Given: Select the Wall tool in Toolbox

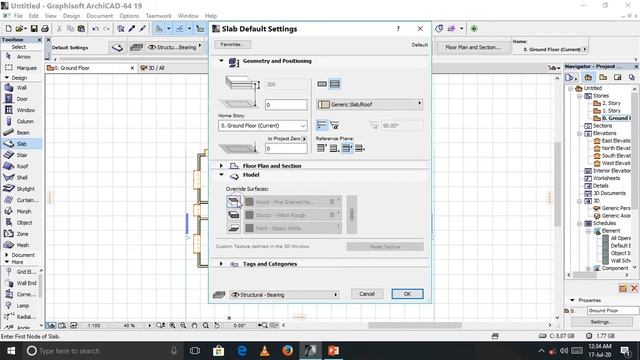Looking at the screenshot, I should point(20,88).
